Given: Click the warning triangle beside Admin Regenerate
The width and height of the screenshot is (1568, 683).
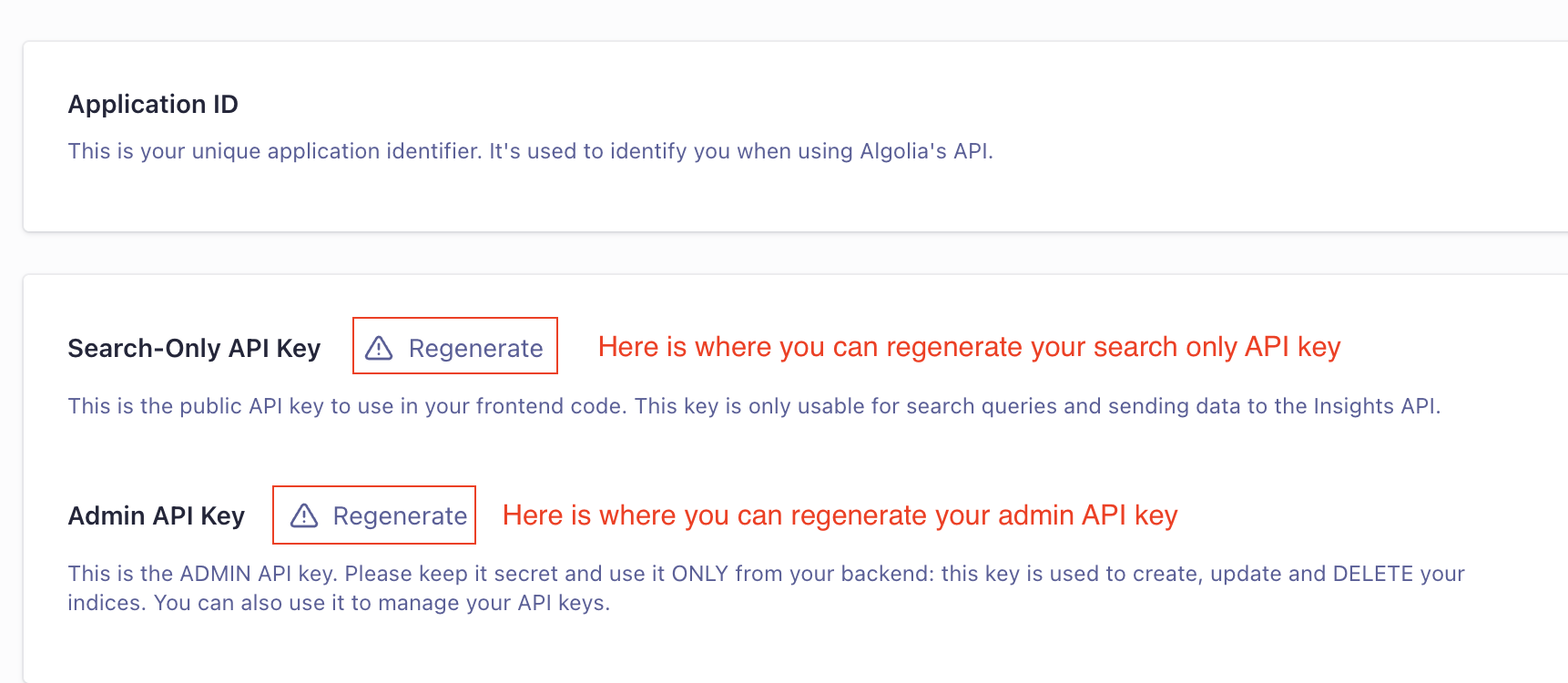Looking at the screenshot, I should pos(304,515).
